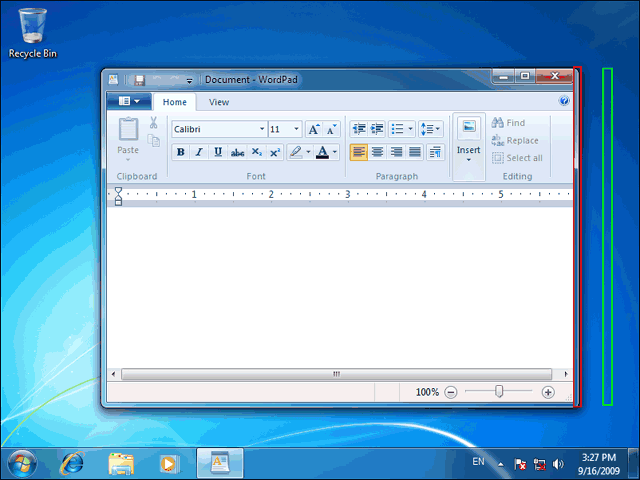Click the WordPad title bar app icon
Screen dimensions: 640x480
114,80
